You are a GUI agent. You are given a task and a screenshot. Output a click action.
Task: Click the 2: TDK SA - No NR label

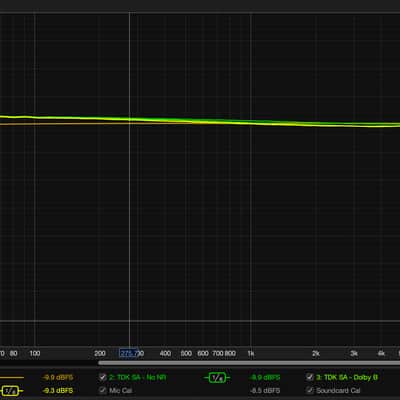(x=138, y=378)
